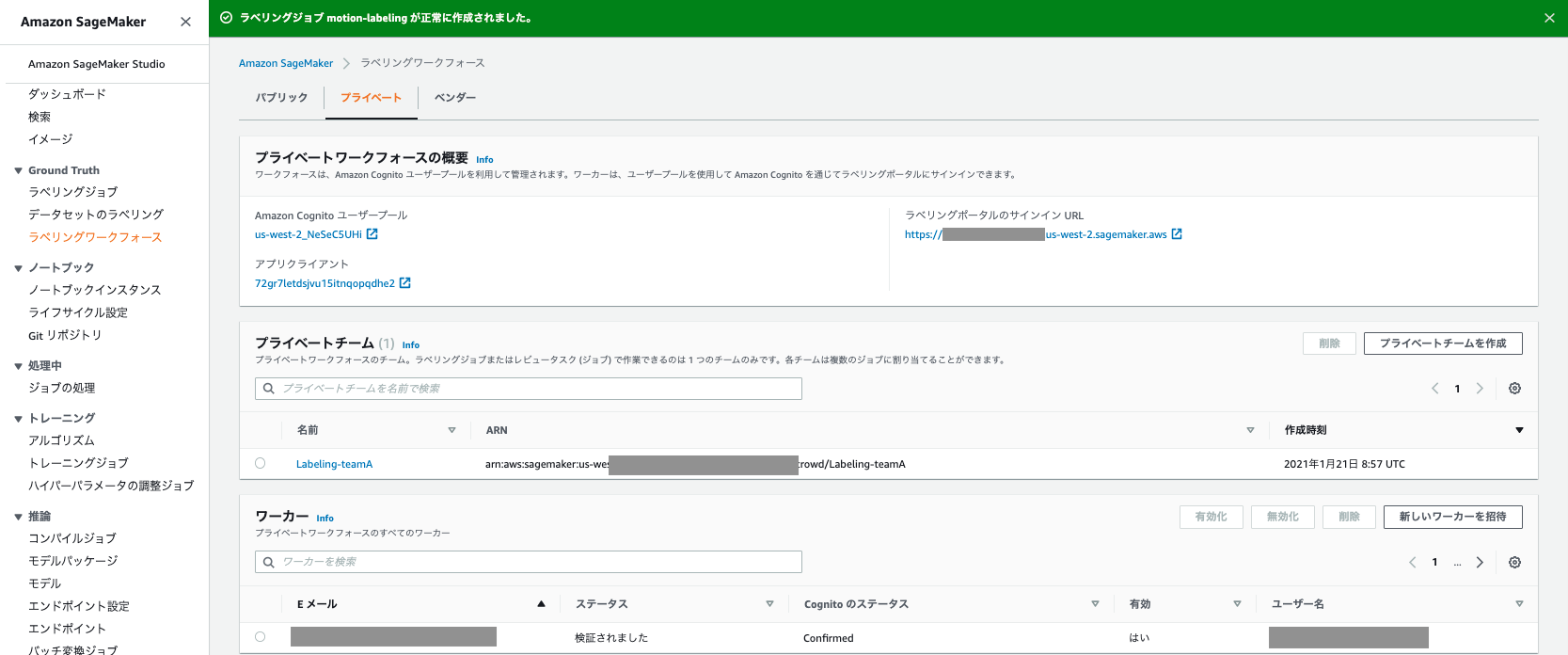
Task: Close the Amazon SageMaker sidebar panel
Action: pyautogui.click(x=185, y=22)
